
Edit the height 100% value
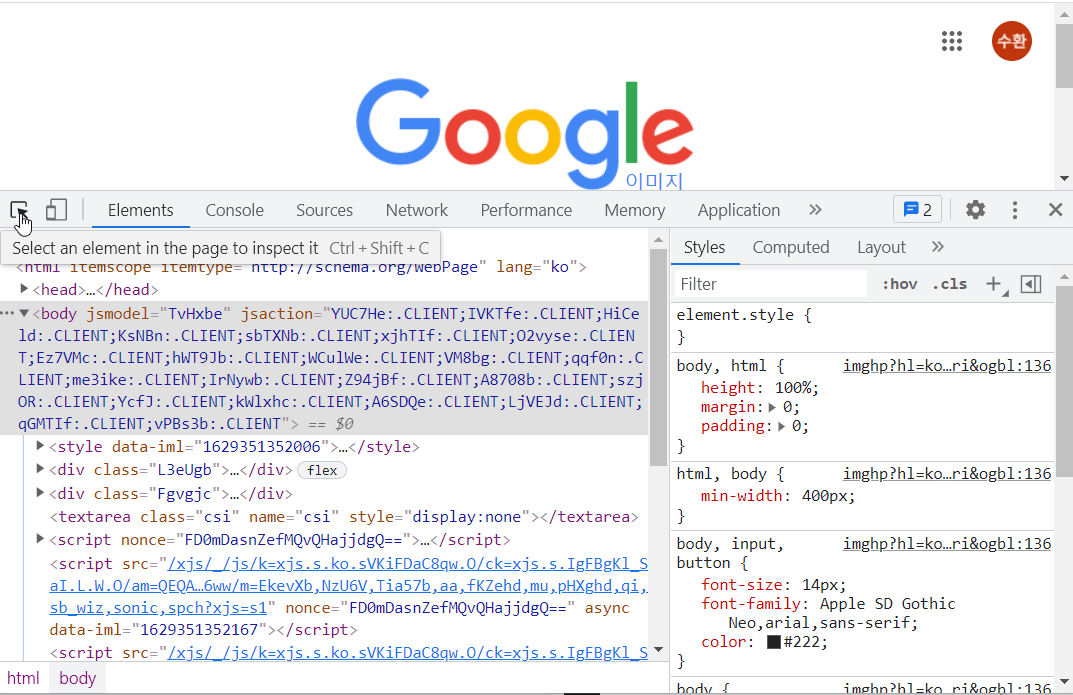click(794, 388)
